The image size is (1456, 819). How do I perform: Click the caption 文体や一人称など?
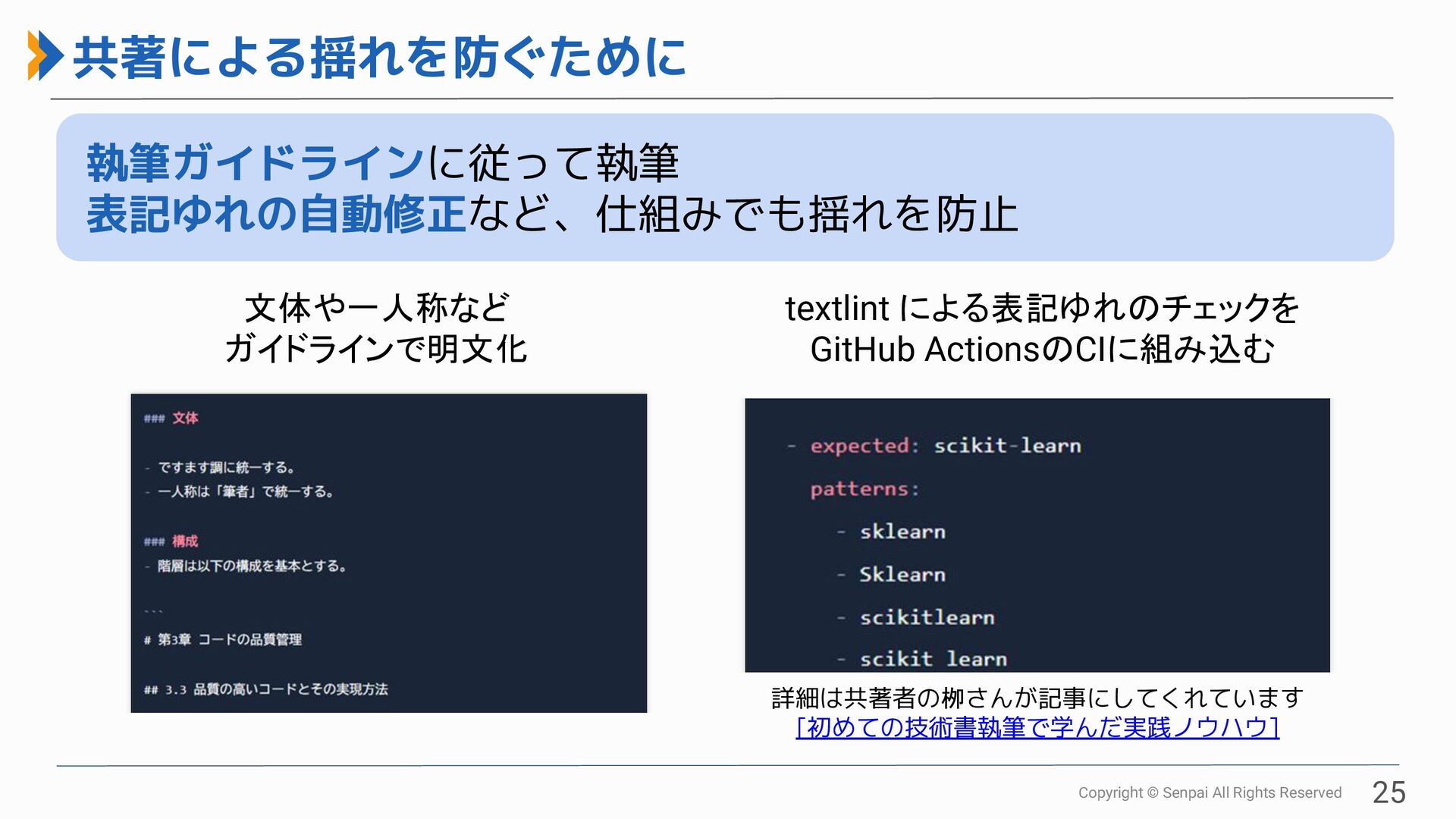point(376,308)
